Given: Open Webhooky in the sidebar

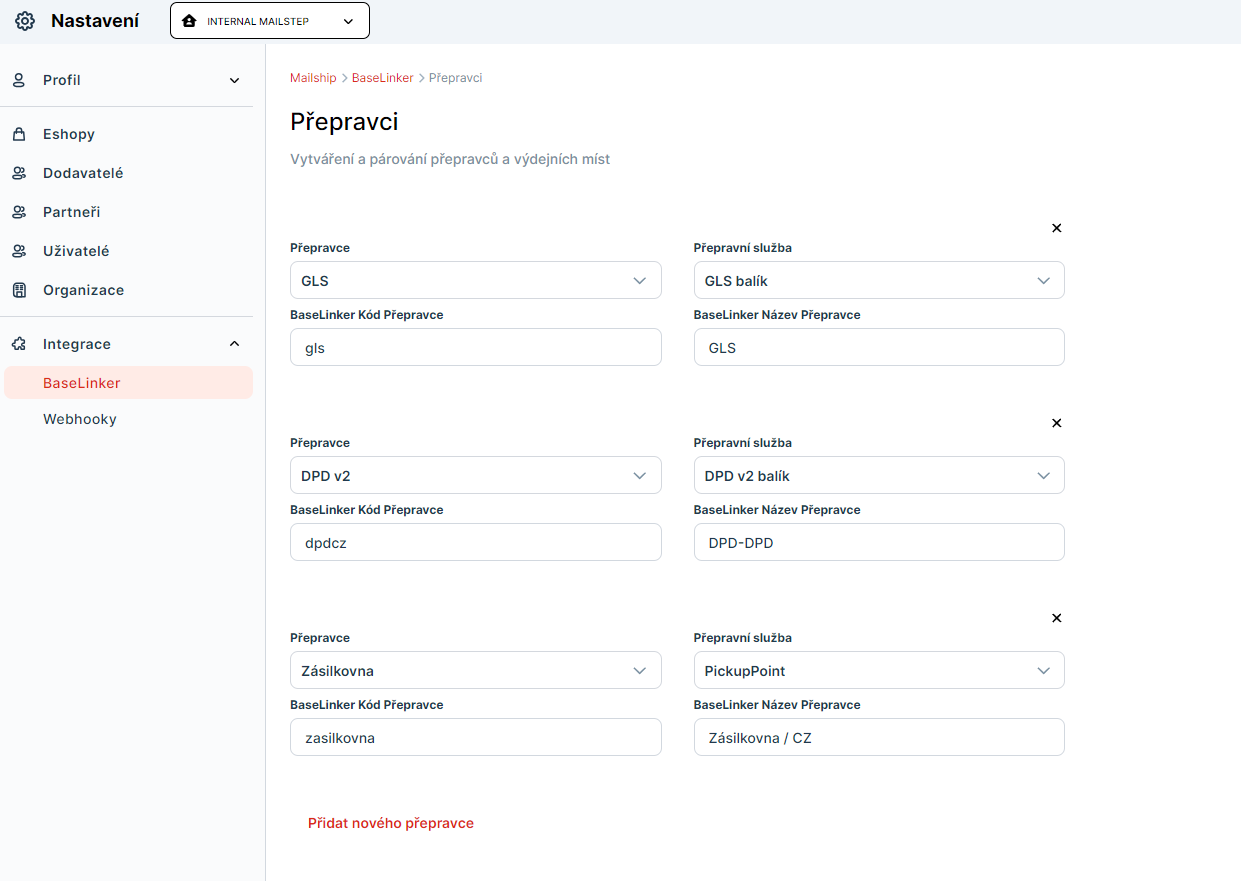Looking at the screenshot, I should (80, 419).
